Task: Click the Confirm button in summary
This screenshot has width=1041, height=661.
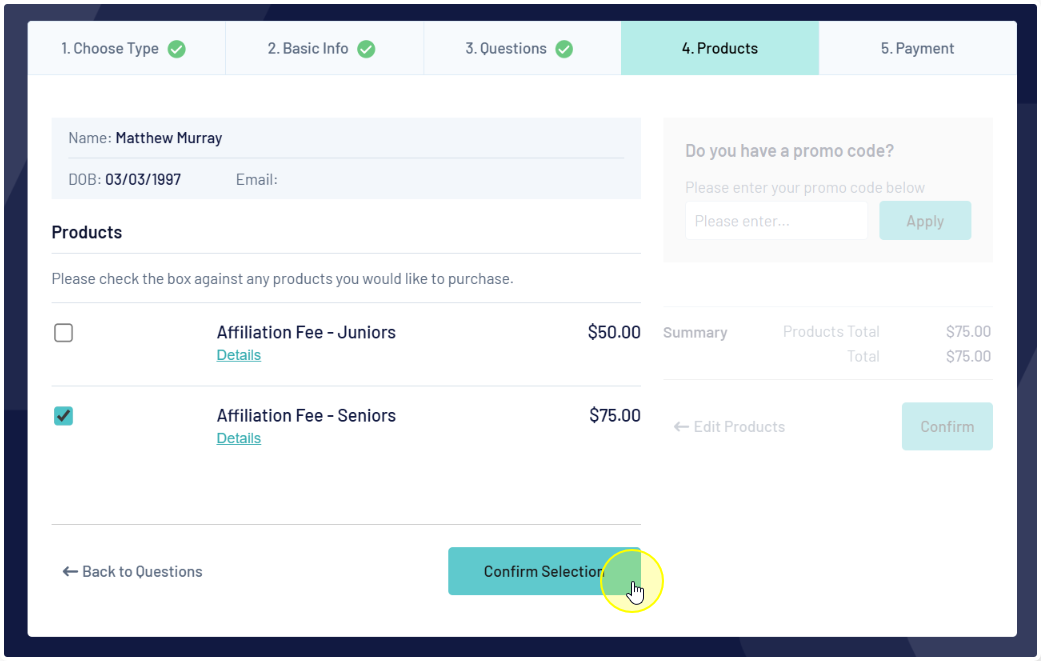Action: click(947, 427)
